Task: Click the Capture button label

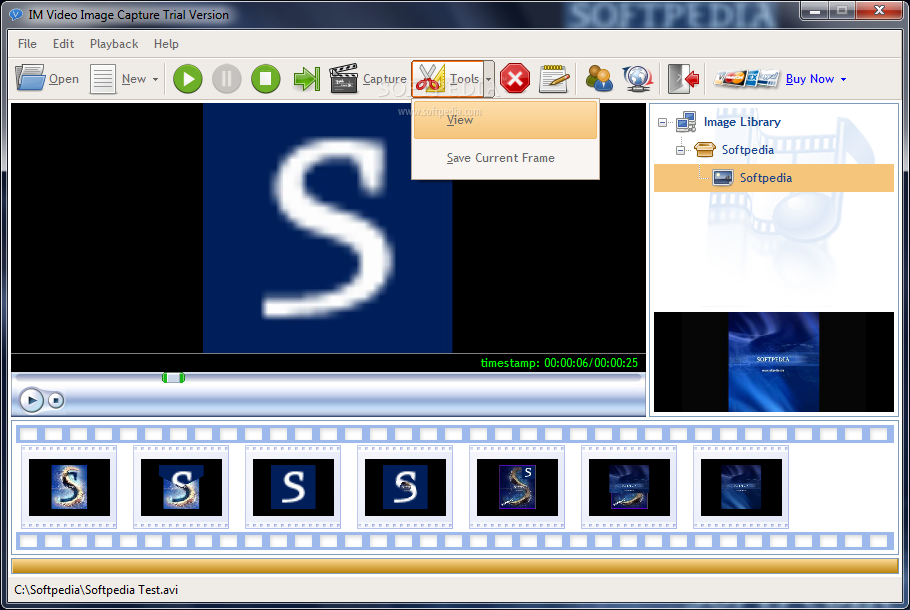Action: point(385,79)
